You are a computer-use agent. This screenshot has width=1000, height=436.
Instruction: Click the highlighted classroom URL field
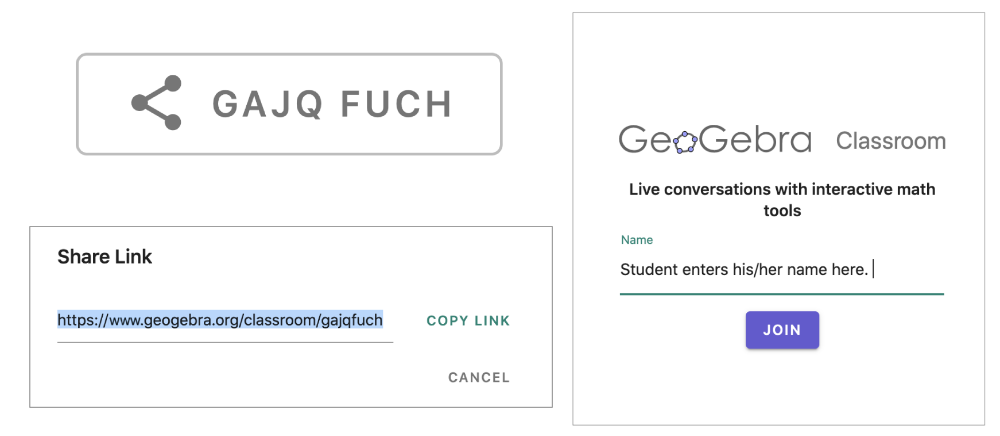(x=224, y=321)
